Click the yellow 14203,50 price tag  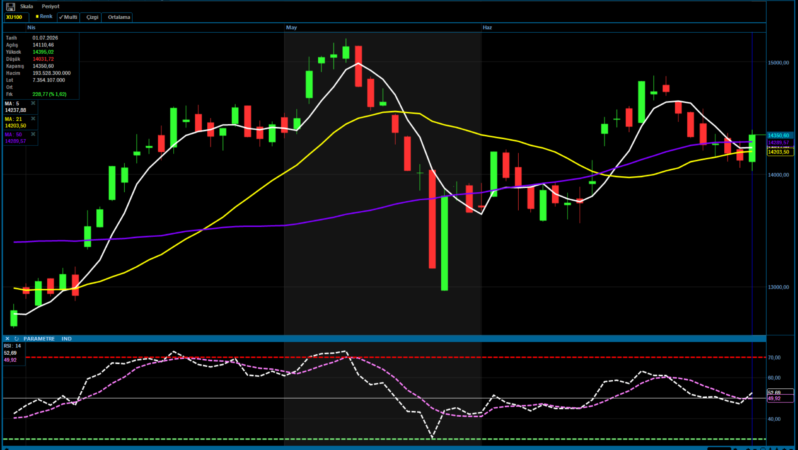[x=779, y=152]
